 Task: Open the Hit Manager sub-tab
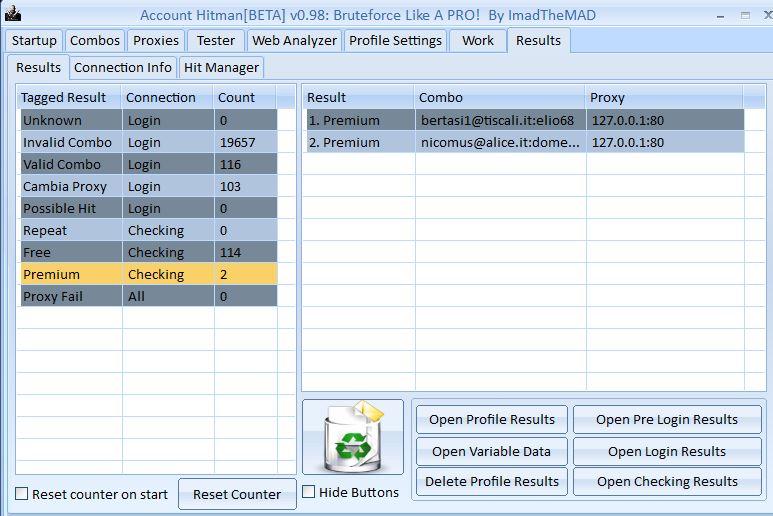pyautogui.click(x=221, y=68)
